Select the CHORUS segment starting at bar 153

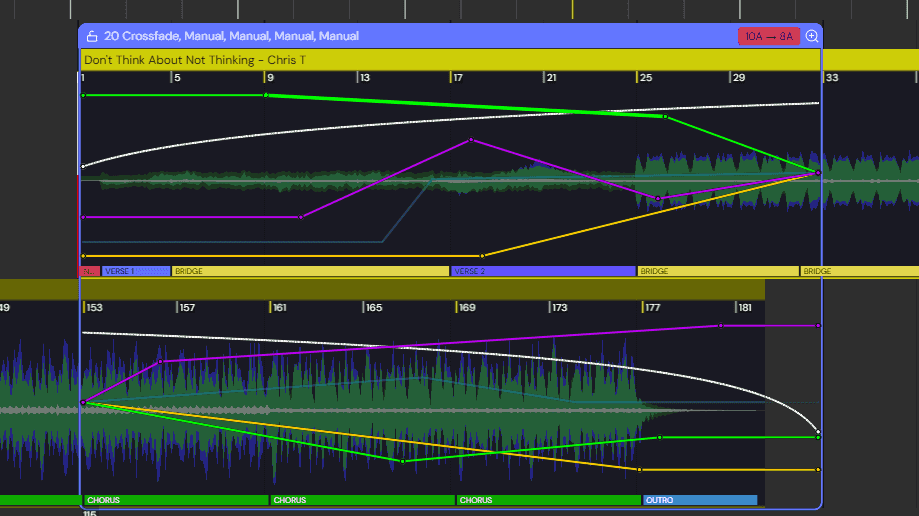click(x=175, y=500)
